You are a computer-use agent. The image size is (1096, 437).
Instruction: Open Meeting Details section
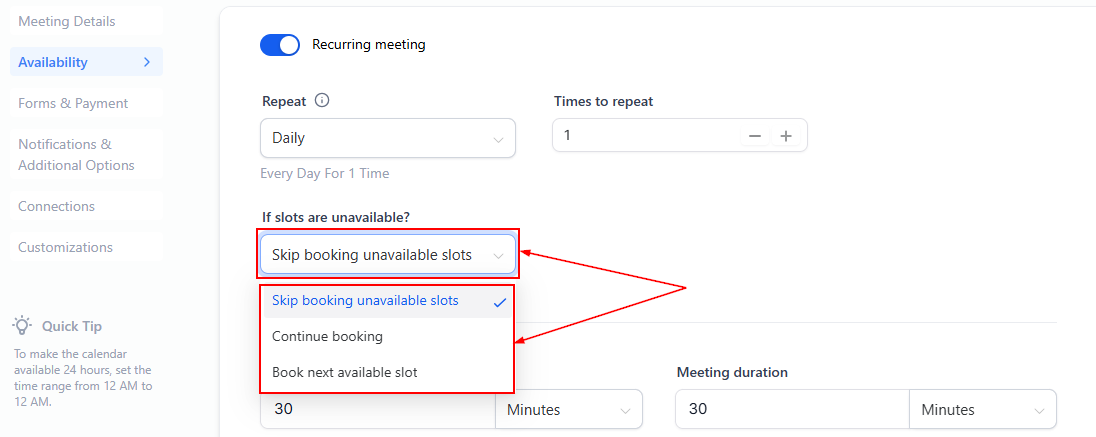tap(66, 21)
